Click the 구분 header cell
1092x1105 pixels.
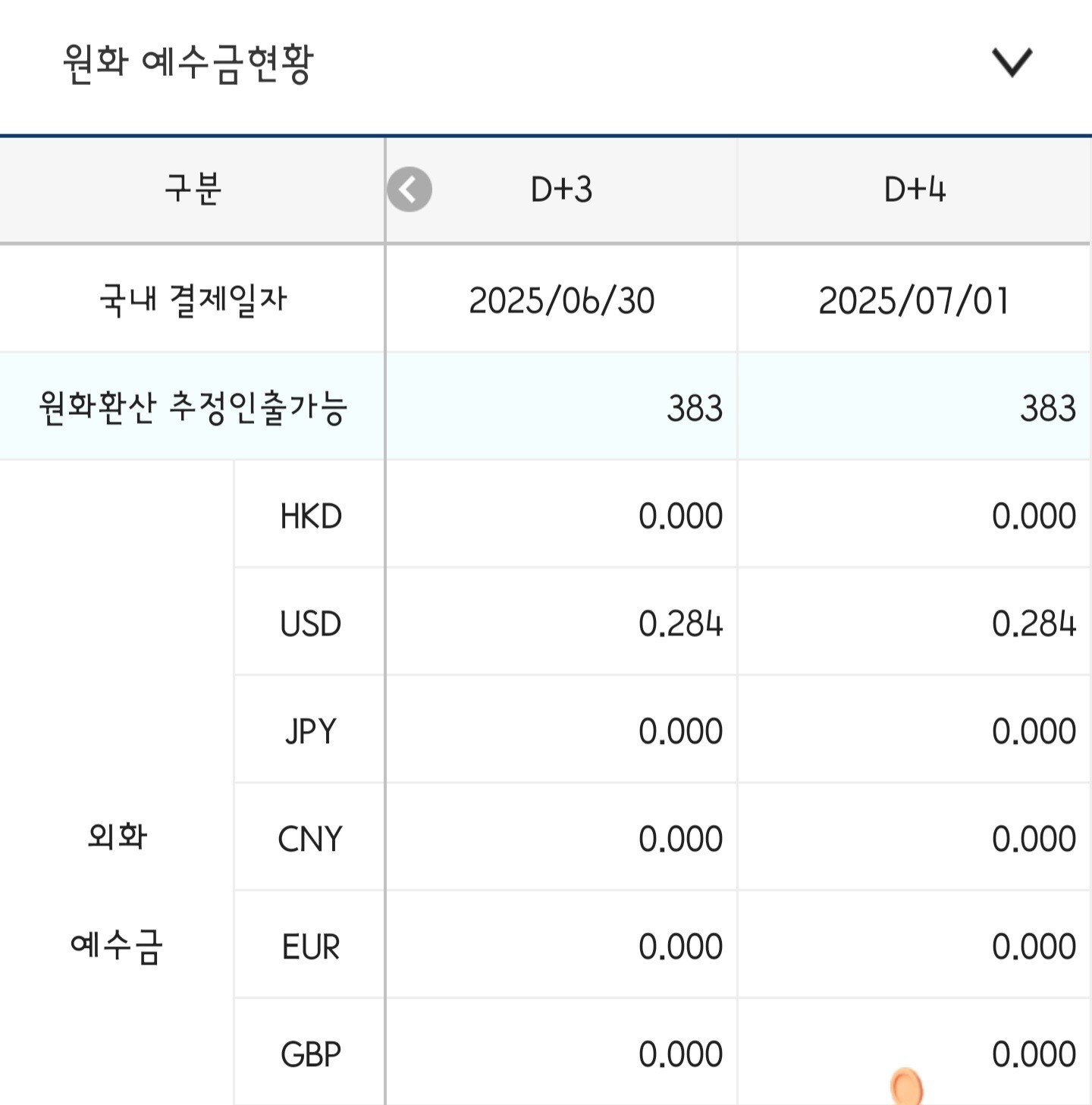click(193, 190)
